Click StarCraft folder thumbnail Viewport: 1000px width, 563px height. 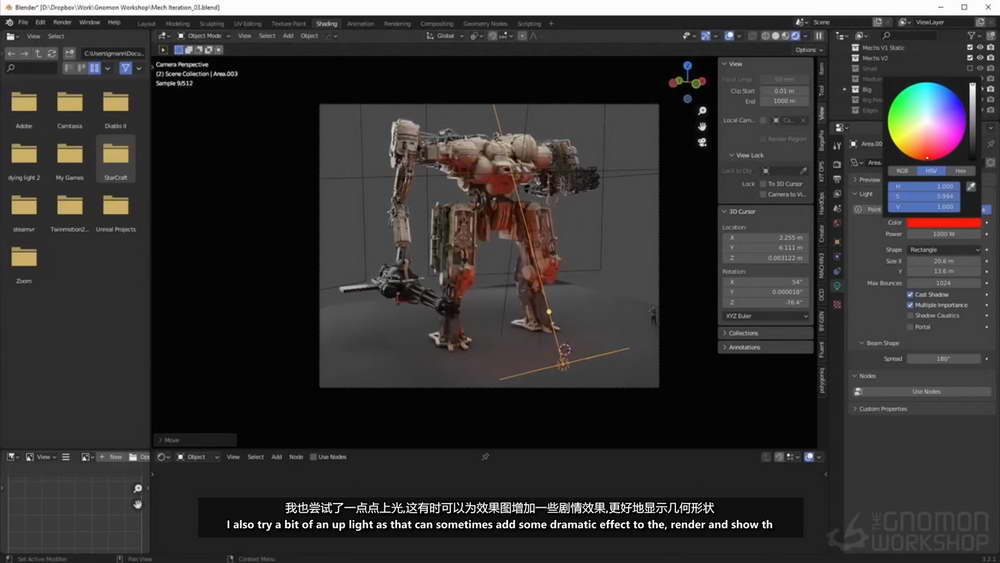tap(115, 154)
